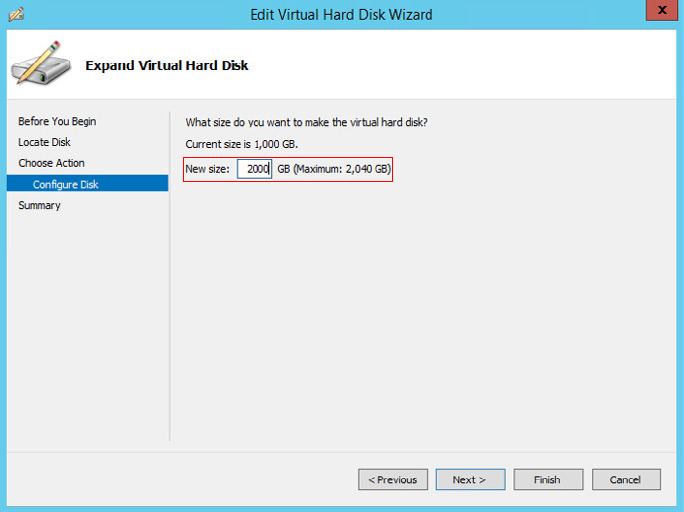Screen dimensions: 684x512
Task: Click the vertical divider beside the step list
Action: point(170,276)
